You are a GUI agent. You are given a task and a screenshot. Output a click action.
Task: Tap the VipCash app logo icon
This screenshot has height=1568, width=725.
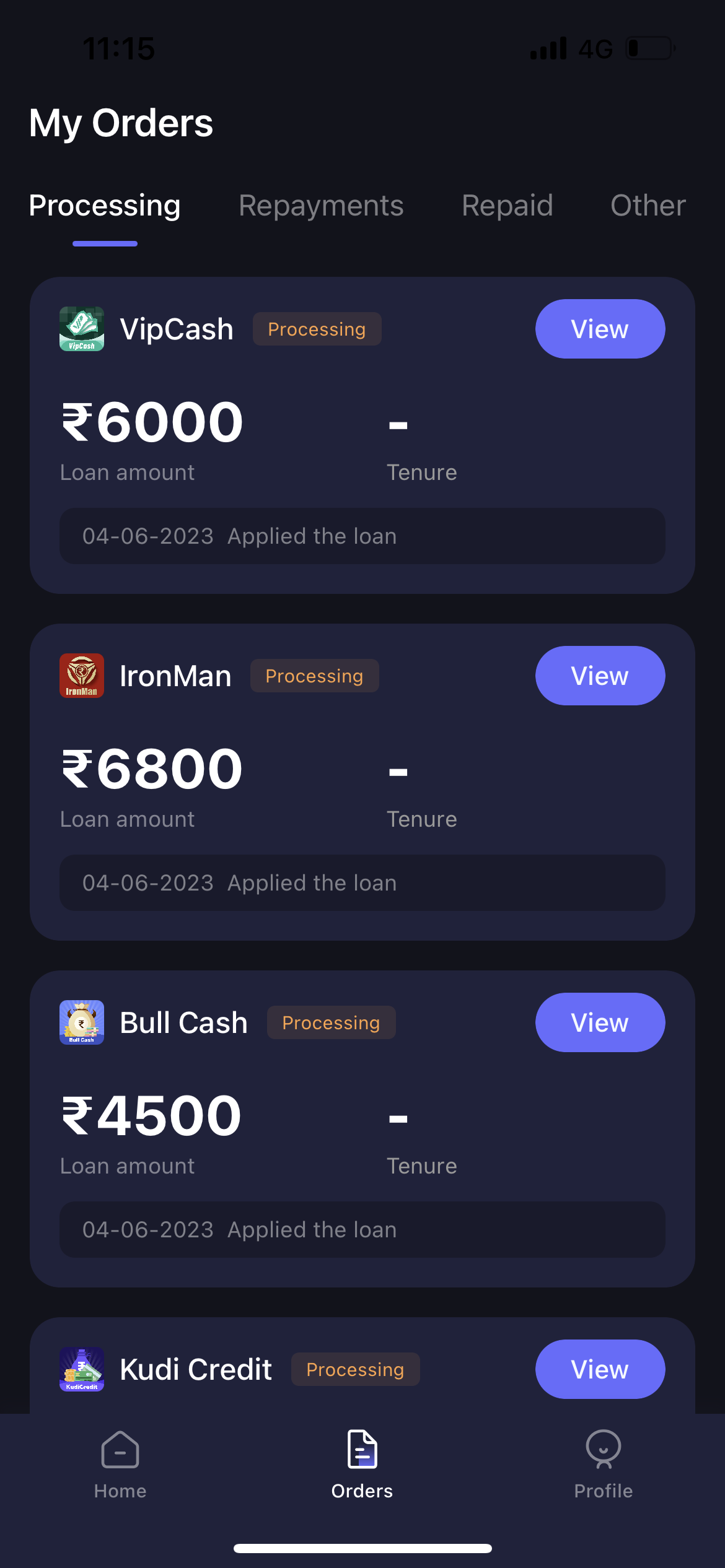pyautogui.click(x=82, y=329)
